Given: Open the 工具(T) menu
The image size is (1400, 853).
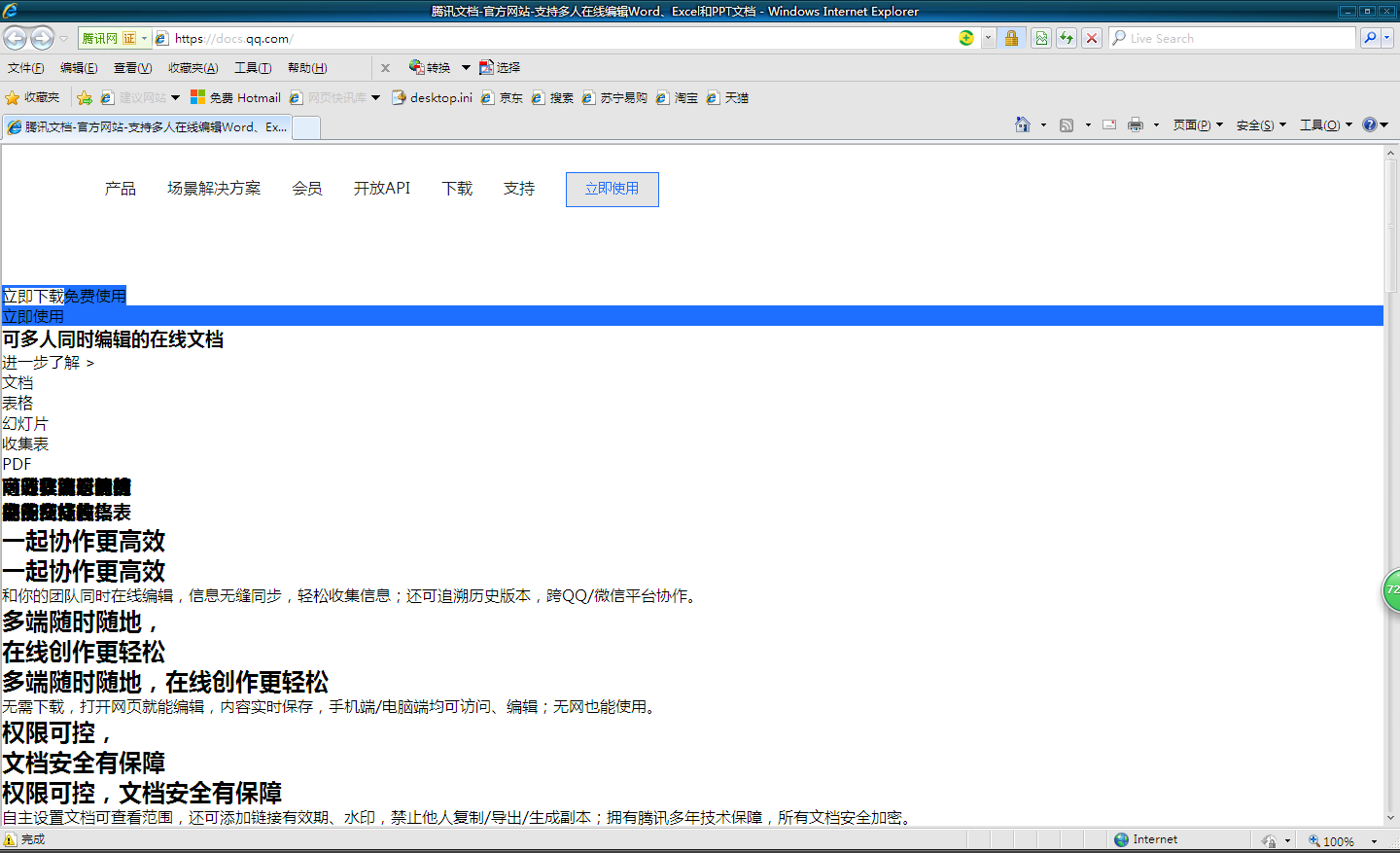Looking at the screenshot, I should click(x=253, y=68).
